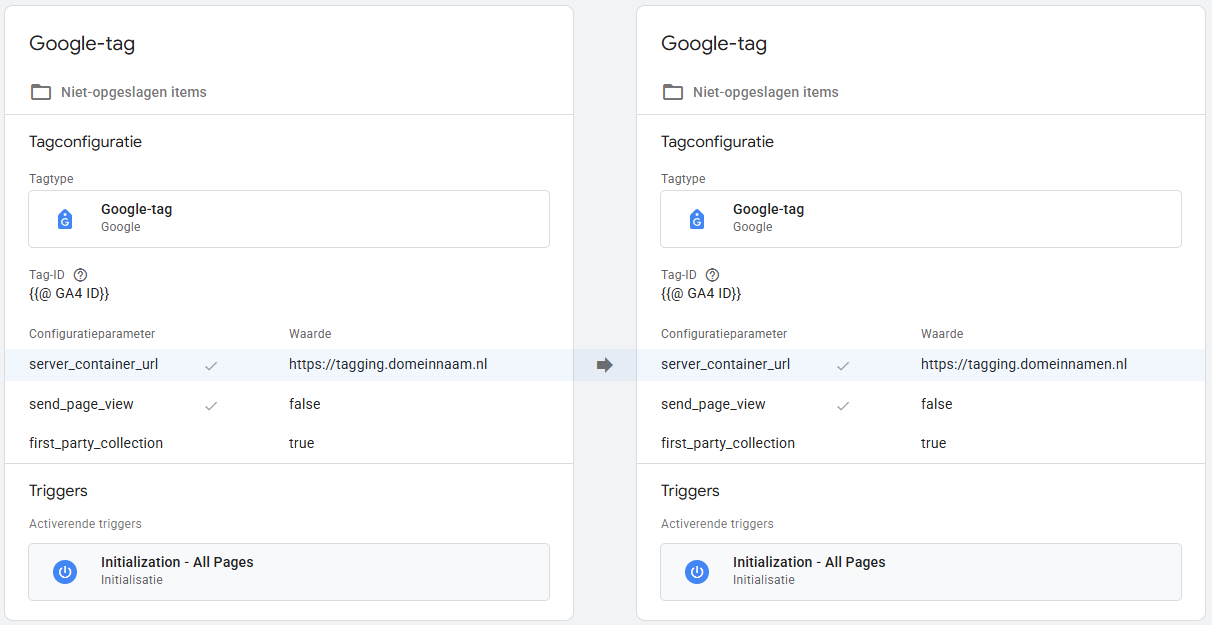Select the https://tagging.domeinnaam.nl value
1212x625 pixels.
point(388,365)
